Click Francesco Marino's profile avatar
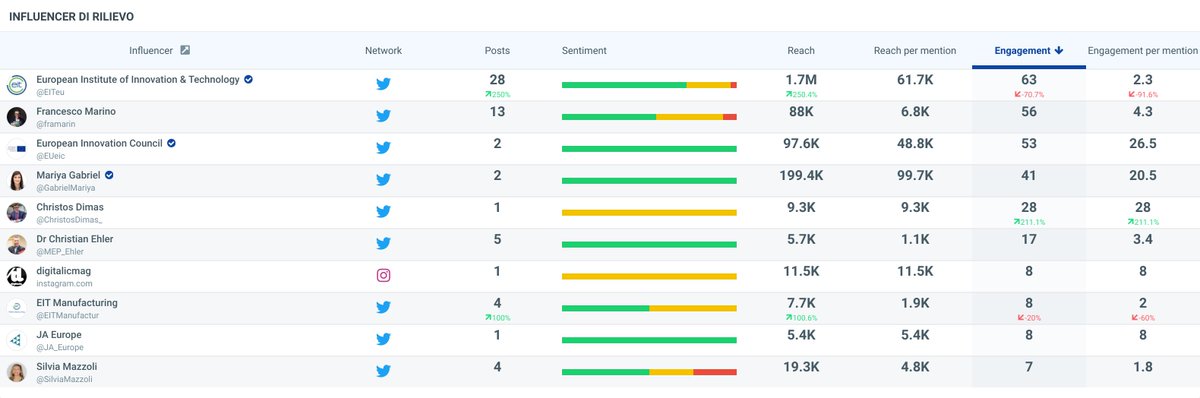This screenshot has width=1200, height=398. (x=16, y=116)
